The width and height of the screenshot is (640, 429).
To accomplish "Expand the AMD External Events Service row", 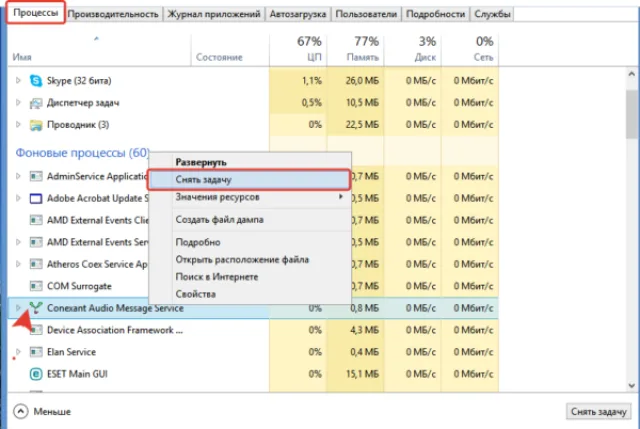I will pyautogui.click(x=18, y=242).
